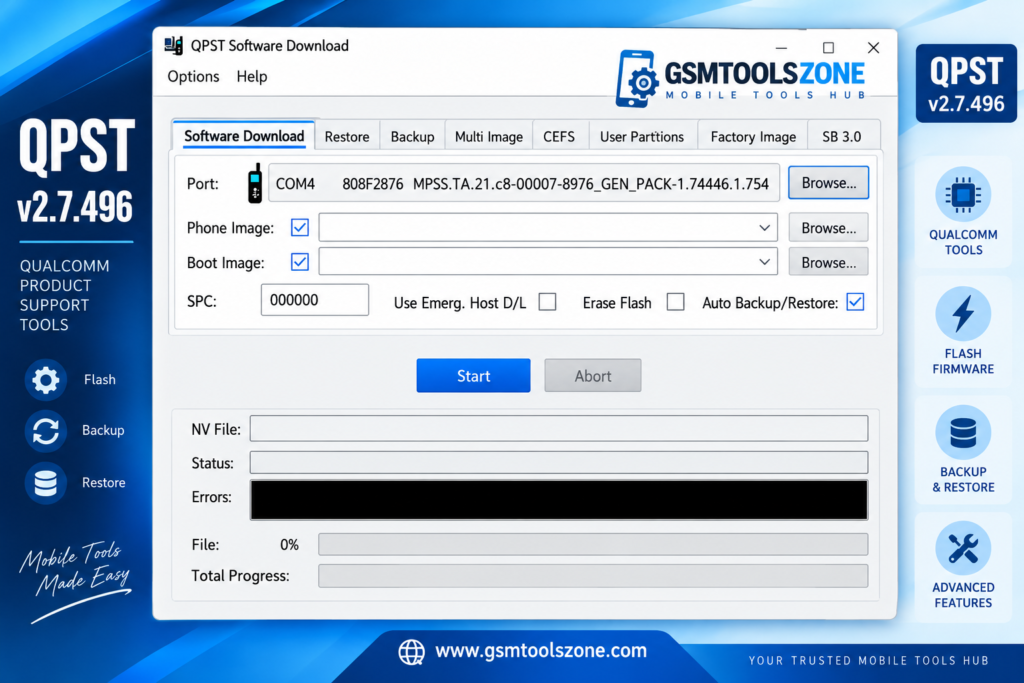Close the QPST Software Download window
Image resolution: width=1024 pixels, height=683 pixels.
point(873,48)
